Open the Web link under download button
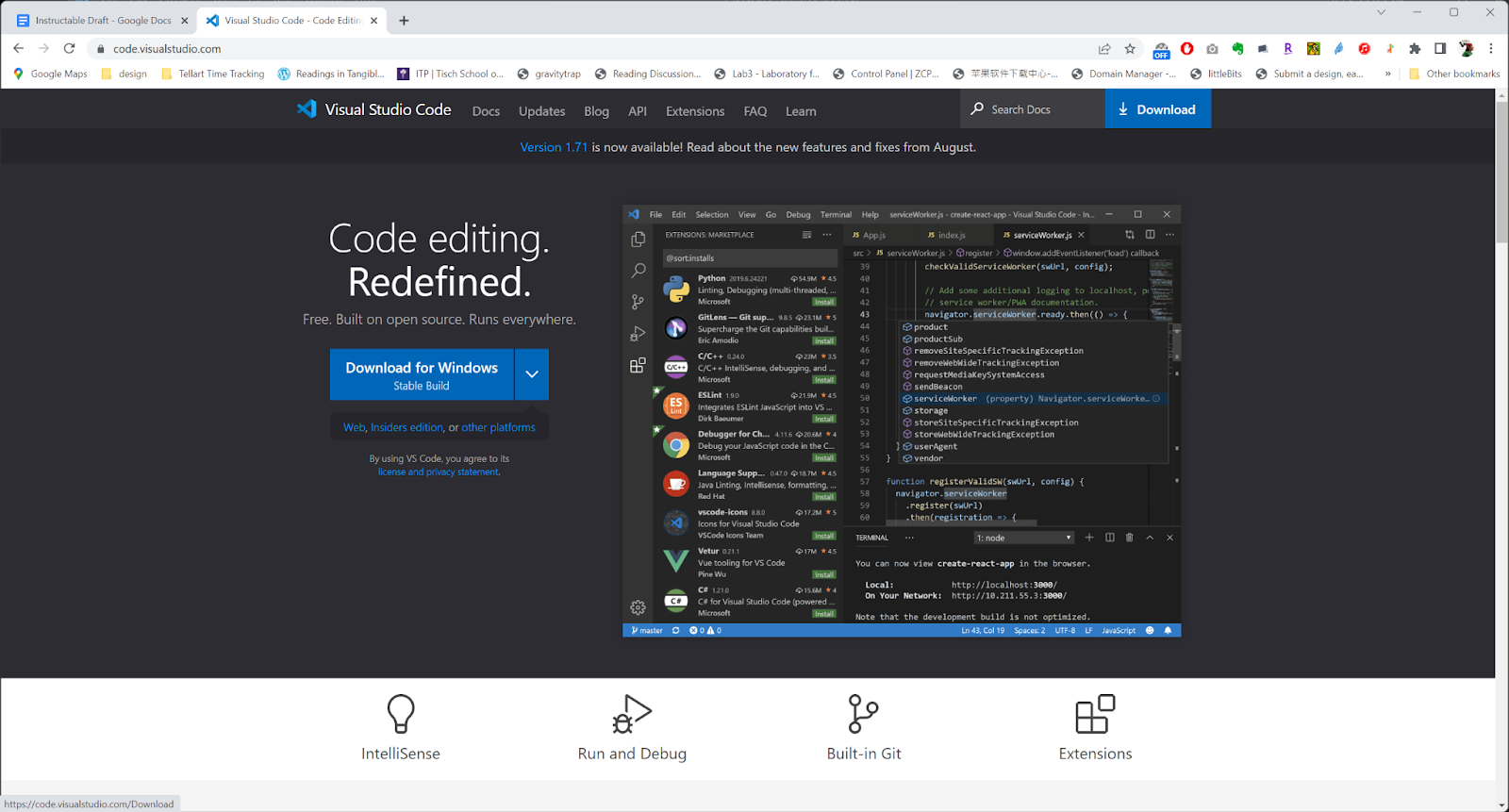 tap(354, 427)
